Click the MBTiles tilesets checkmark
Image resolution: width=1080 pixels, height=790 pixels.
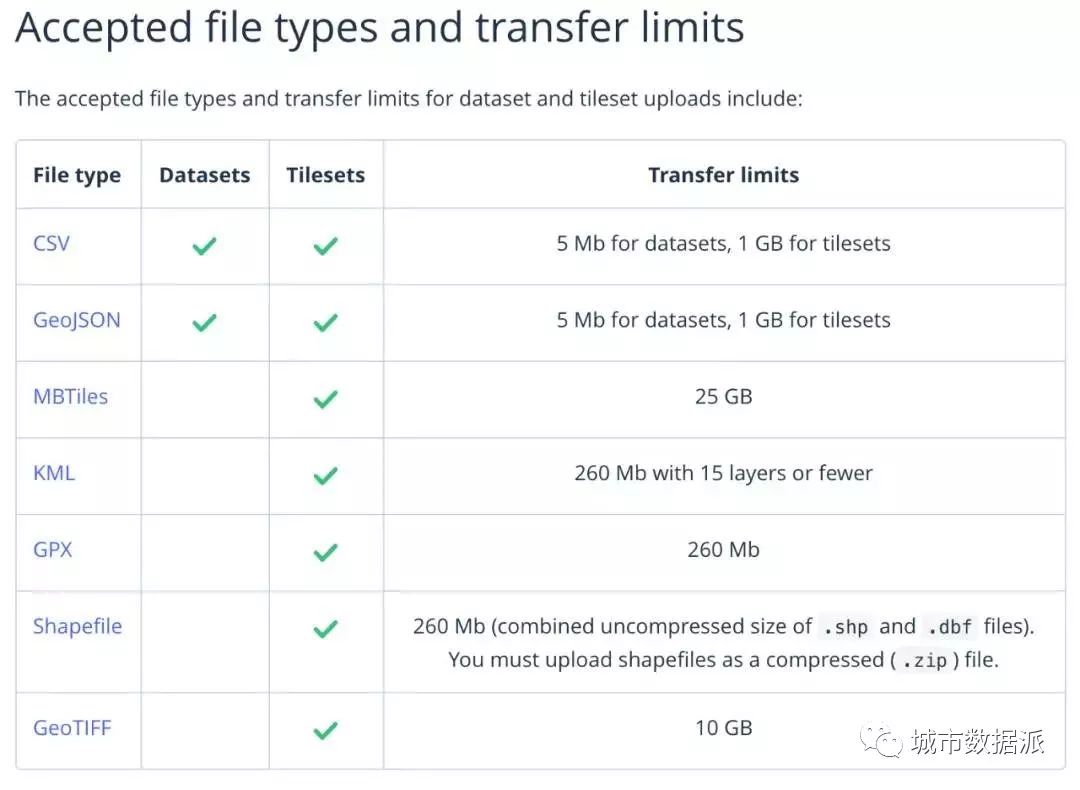coord(325,399)
